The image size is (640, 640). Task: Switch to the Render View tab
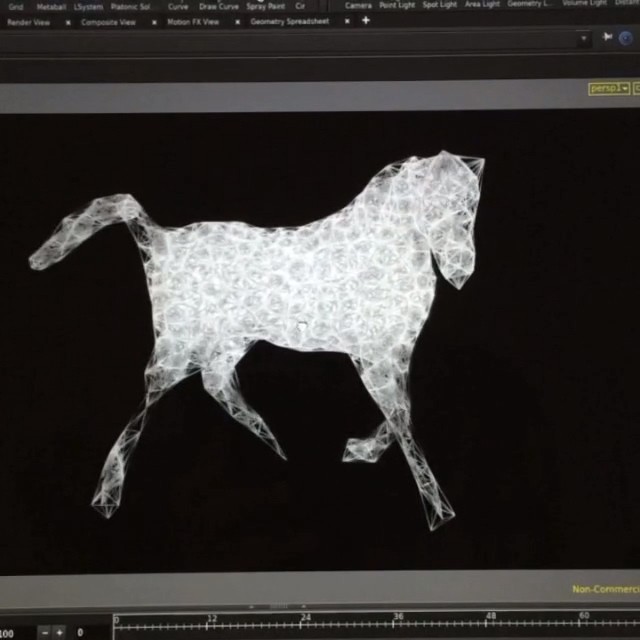(28, 22)
